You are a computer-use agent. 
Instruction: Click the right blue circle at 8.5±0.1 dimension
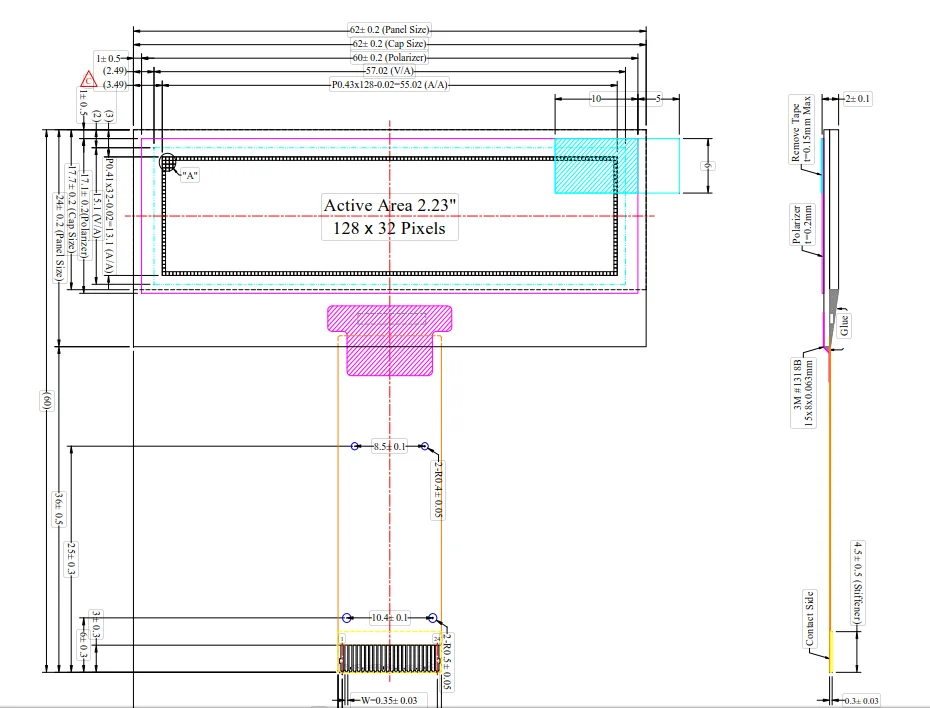click(423, 446)
